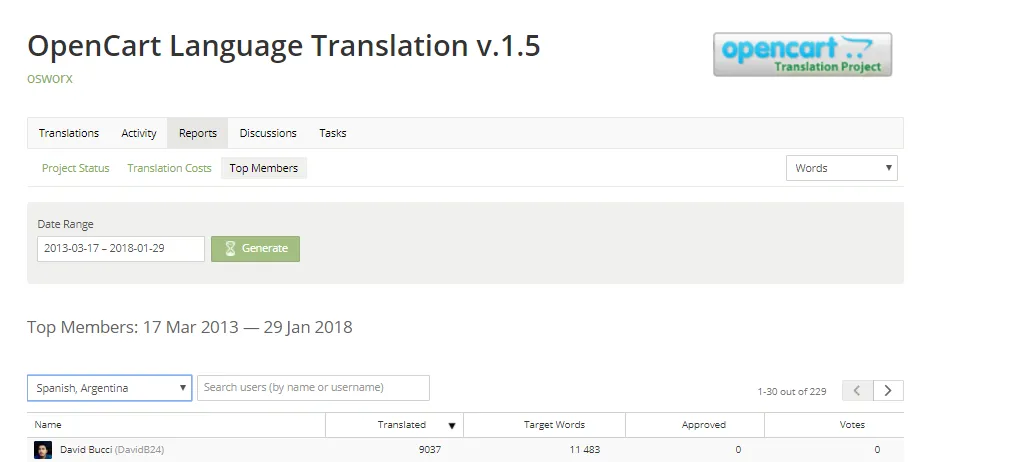Image resolution: width=1026 pixels, height=462 pixels.
Task: Open the Words unit dropdown
Action: click(841, 168)
